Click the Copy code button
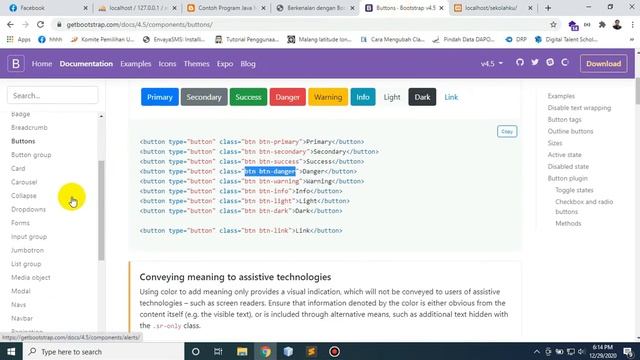This screenshot has width=640, height=360. click(x=507, y=131)
